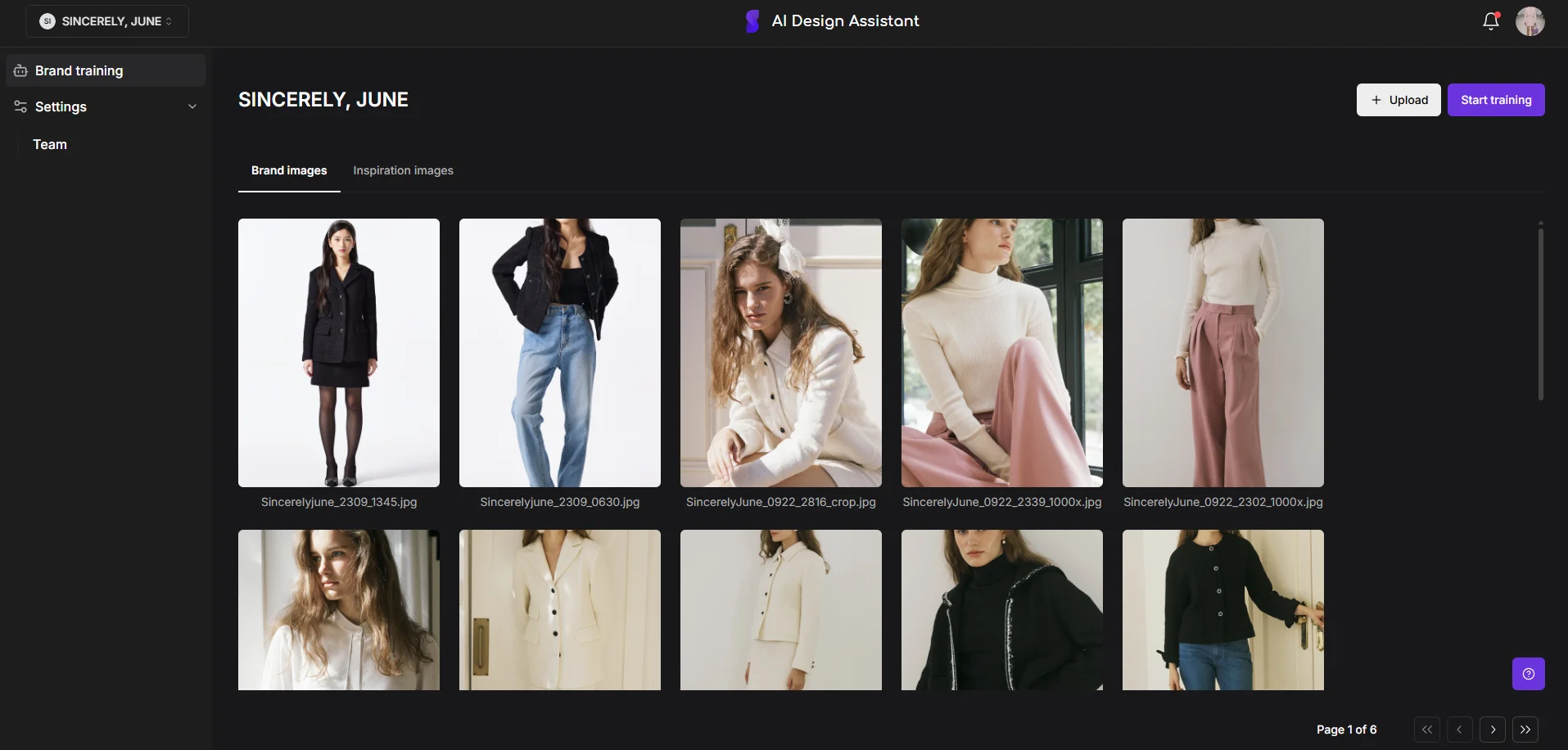Click the Brand training robot icon
This screenshot has width=1568, height=750.
(x=20, y=70)
